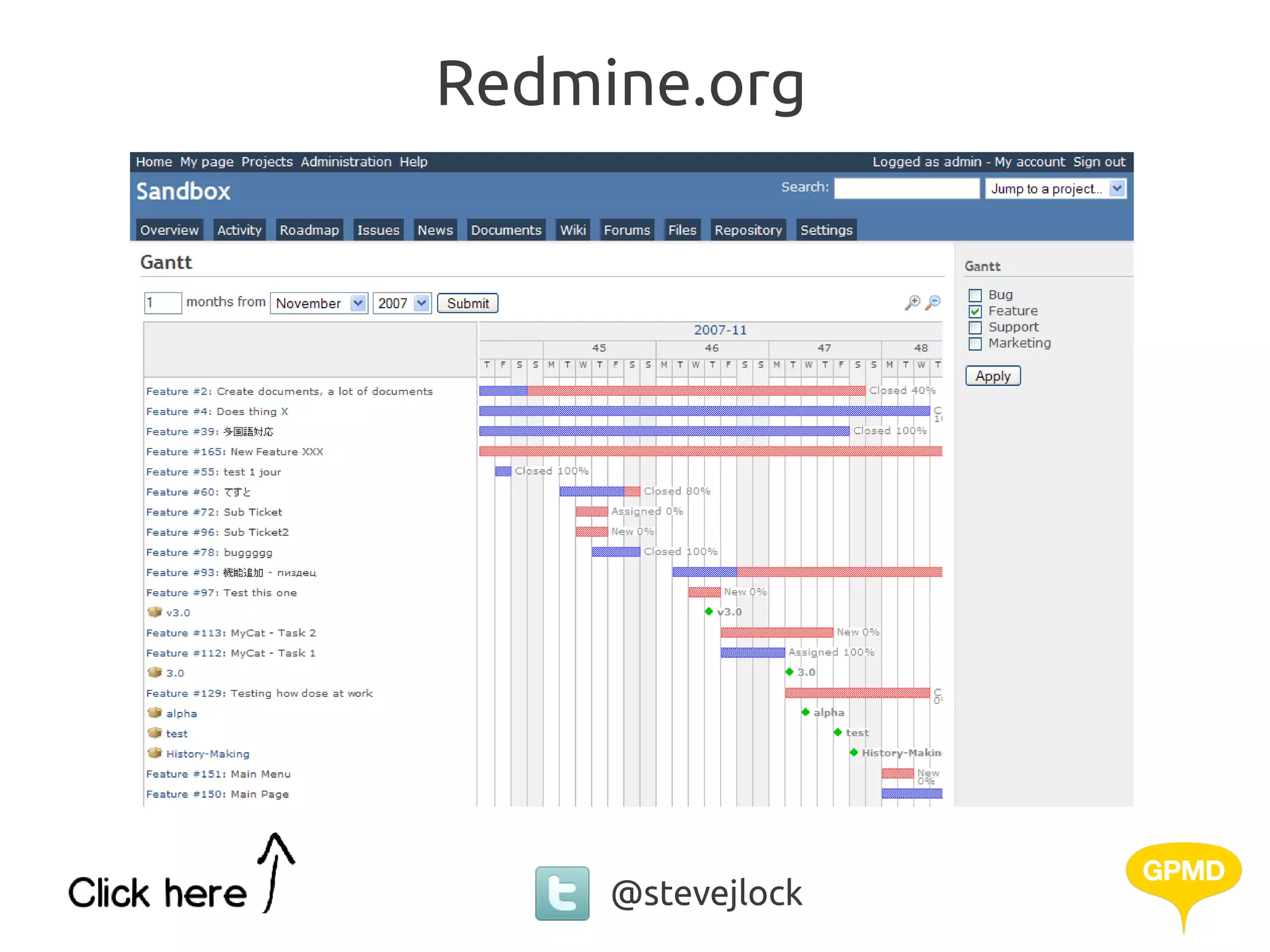
Task: Enable the Bug tracker checkbox
Action: pos(975,295)
